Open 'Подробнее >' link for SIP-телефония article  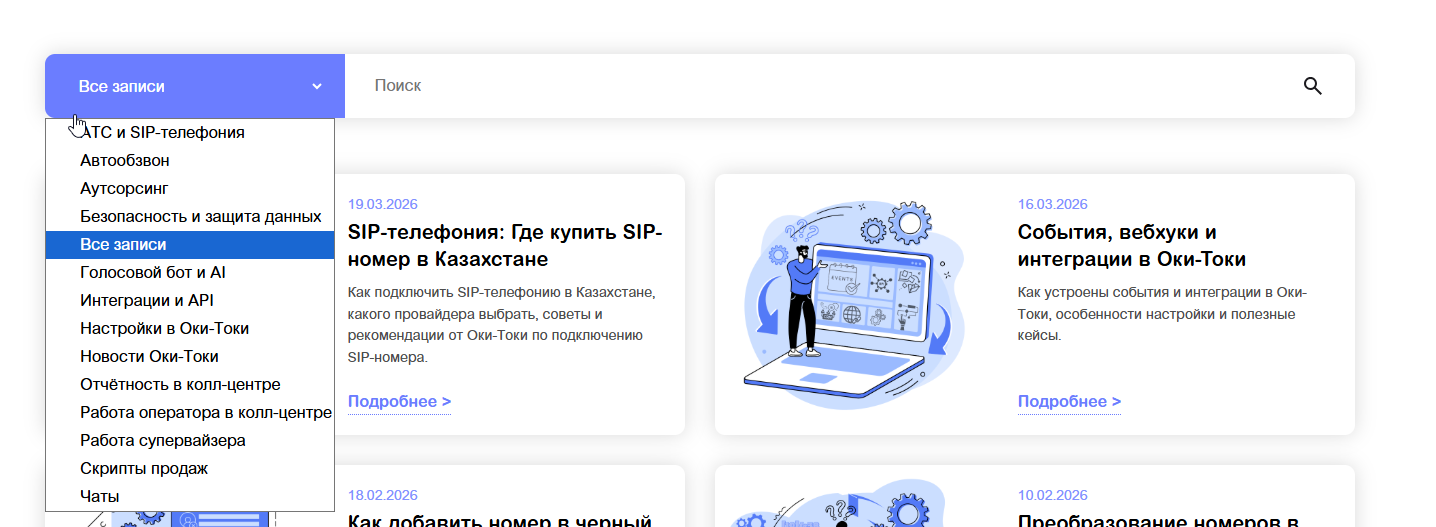pyautogui.click(x=399, y=402)
